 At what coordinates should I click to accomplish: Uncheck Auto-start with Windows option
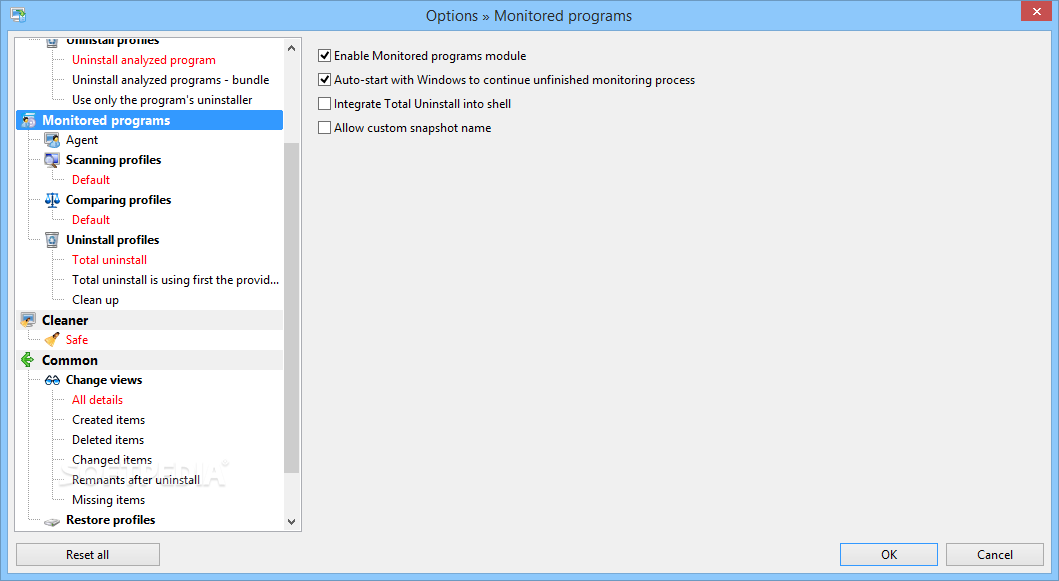pyautogui.click(x=324, y=80)
